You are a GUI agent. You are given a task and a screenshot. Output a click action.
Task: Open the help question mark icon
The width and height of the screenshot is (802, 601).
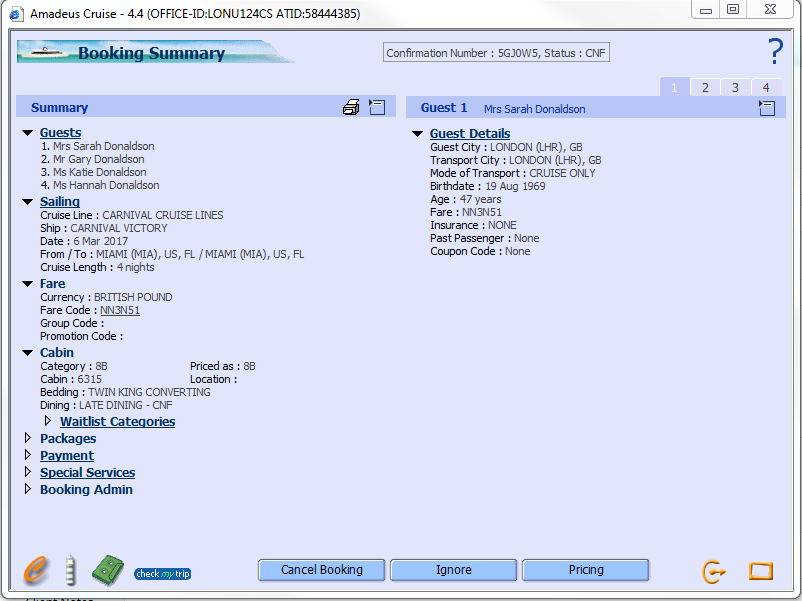(775, 51)
